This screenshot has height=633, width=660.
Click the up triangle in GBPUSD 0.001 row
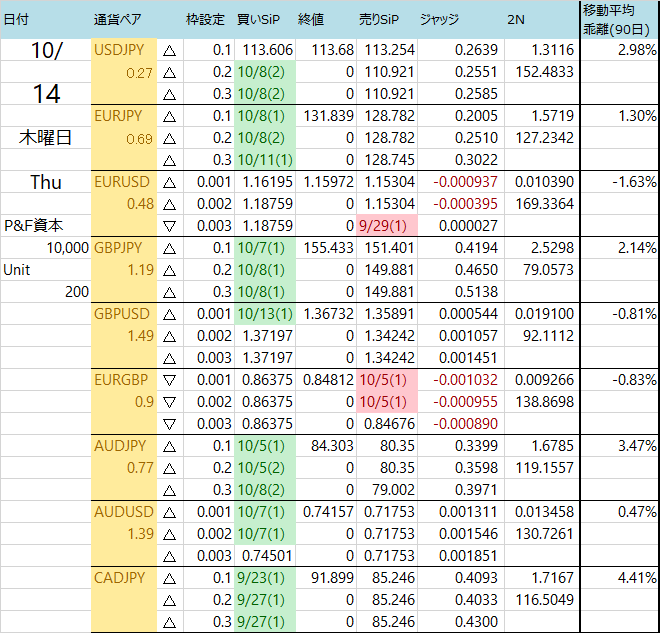pyautogui.click(x=169, y=314)
